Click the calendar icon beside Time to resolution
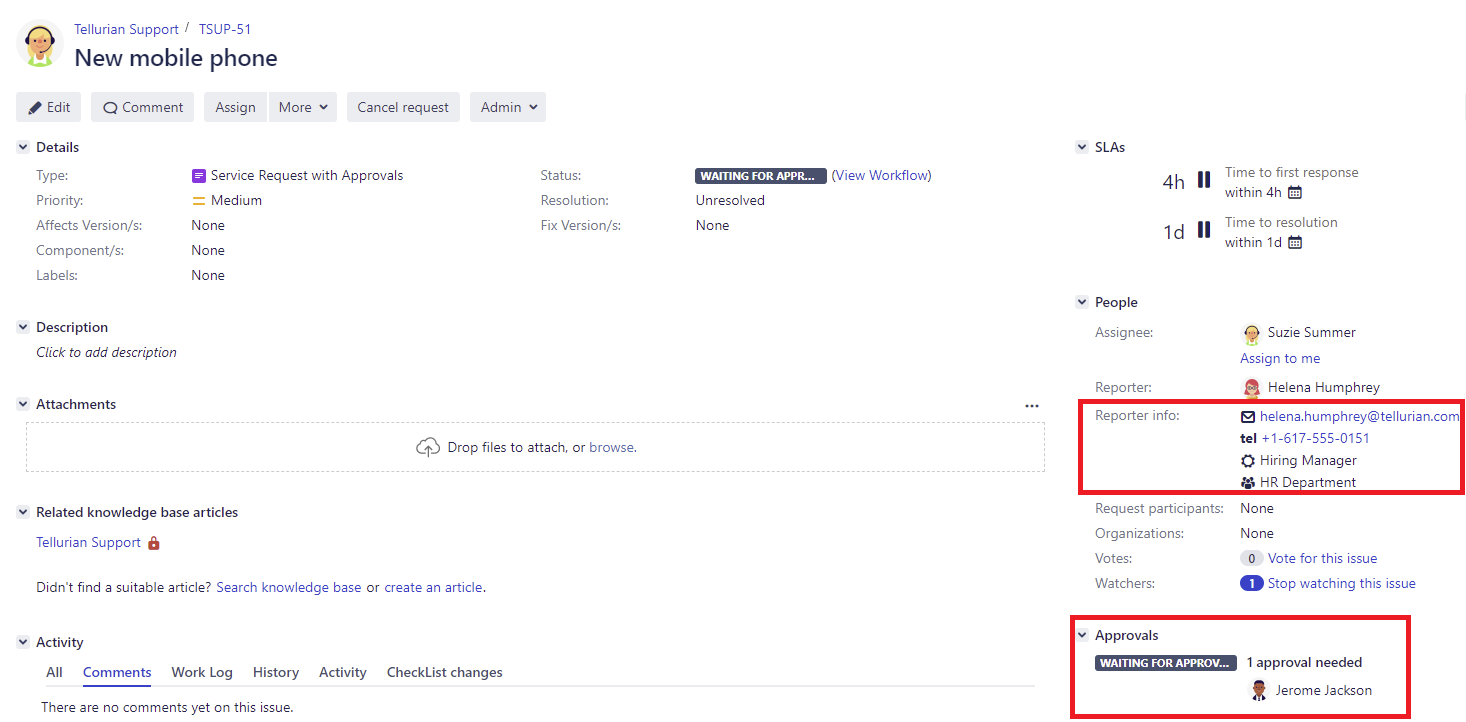 (x=1294, y=243)
